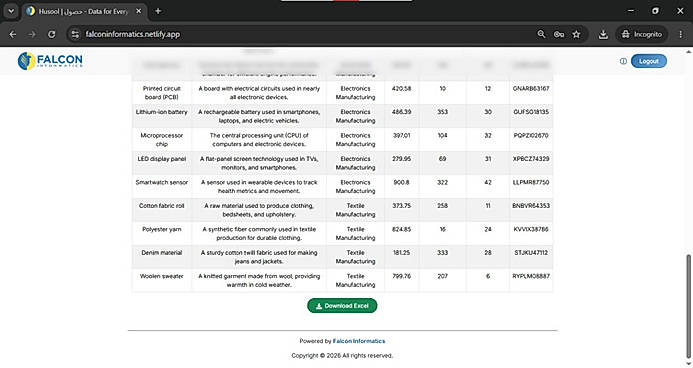
Task: Click code GNARB63167
Action: point(531,88)
